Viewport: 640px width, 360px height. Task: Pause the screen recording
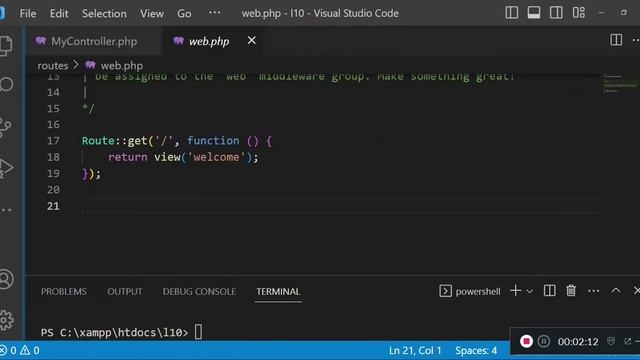543,341
